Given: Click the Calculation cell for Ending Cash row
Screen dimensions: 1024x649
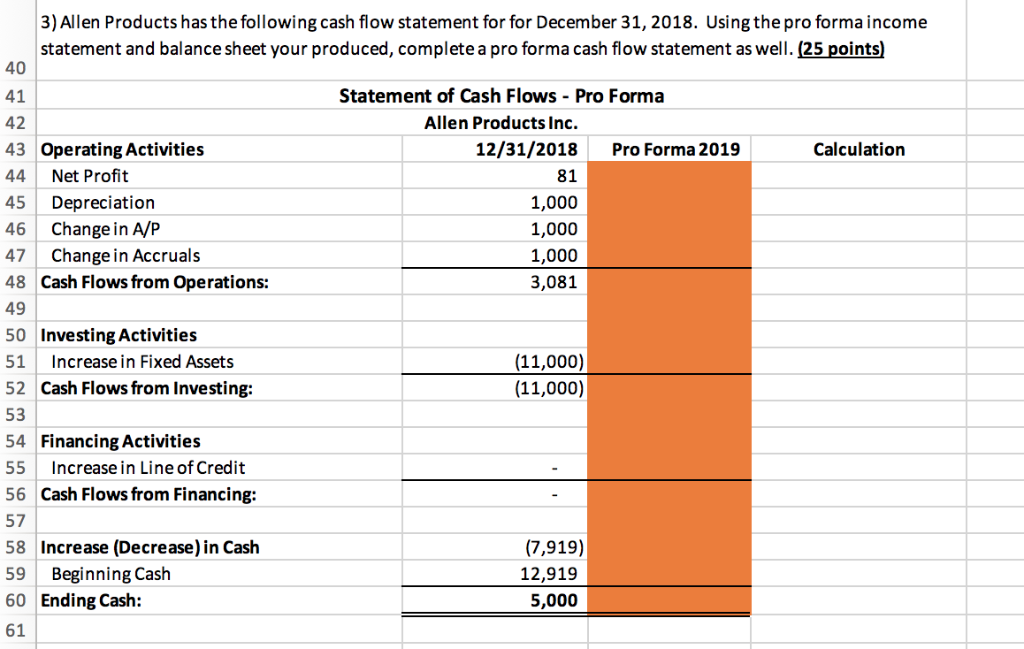Looking at the screenshot, I should (859, 600).
